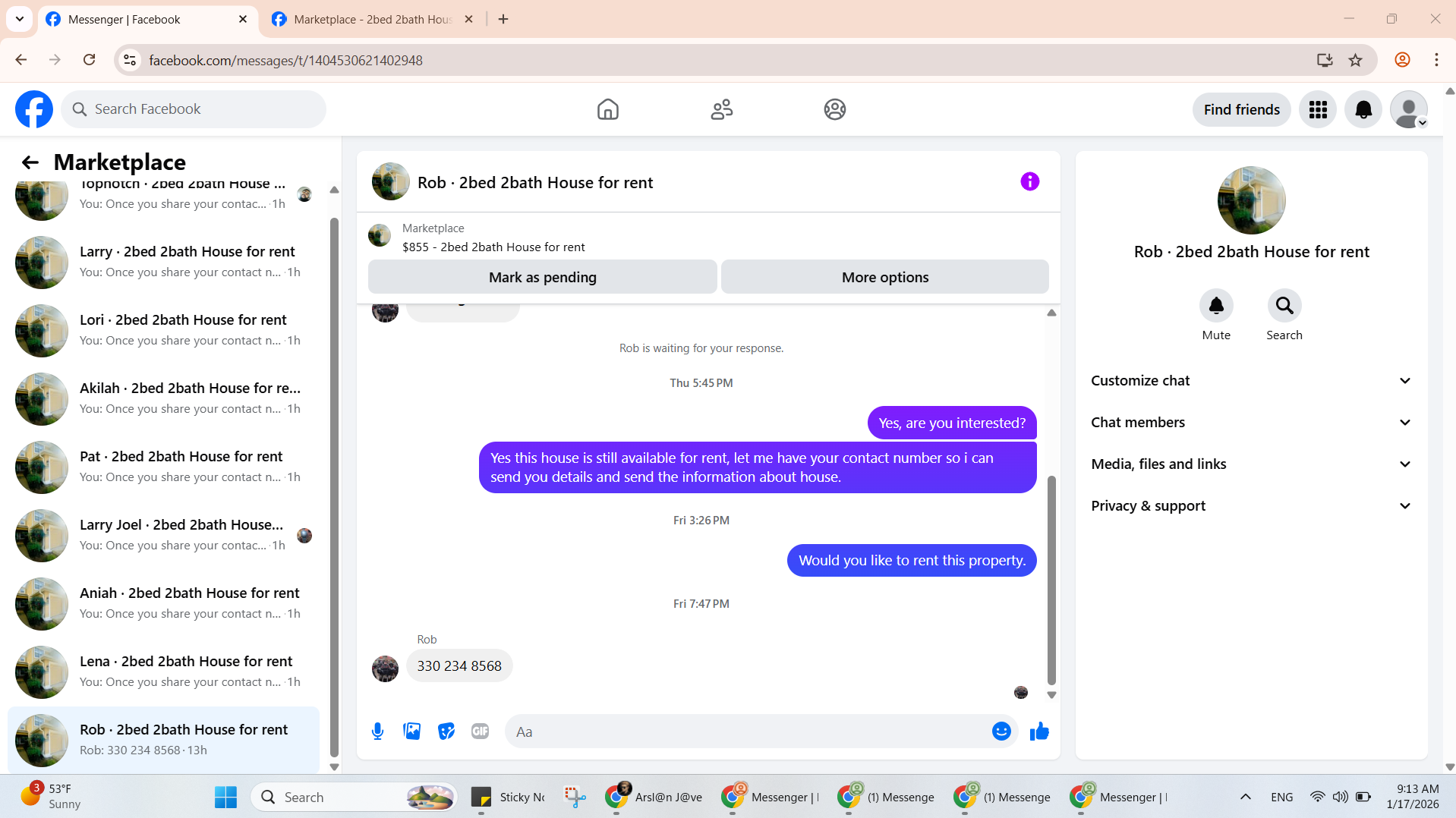Open the Pat conversation

163,467
